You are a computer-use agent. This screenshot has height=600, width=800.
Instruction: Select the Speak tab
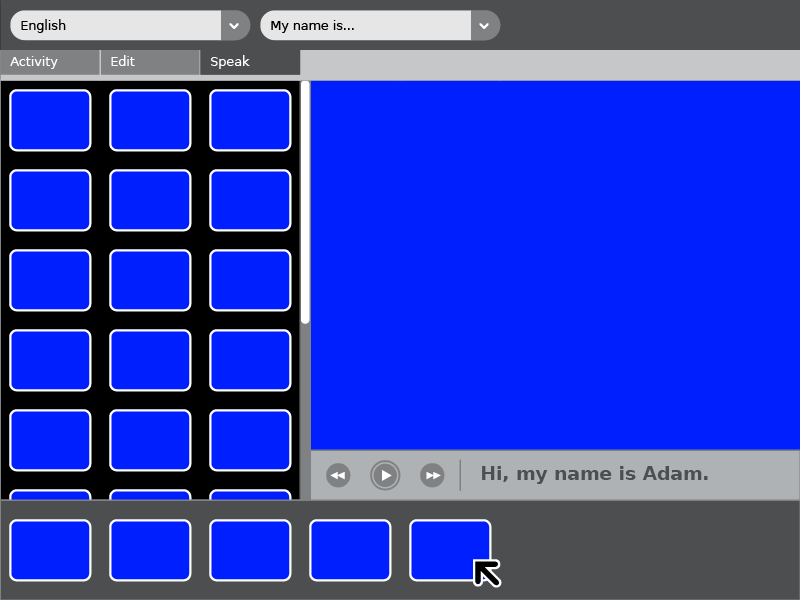pos(250,62)
